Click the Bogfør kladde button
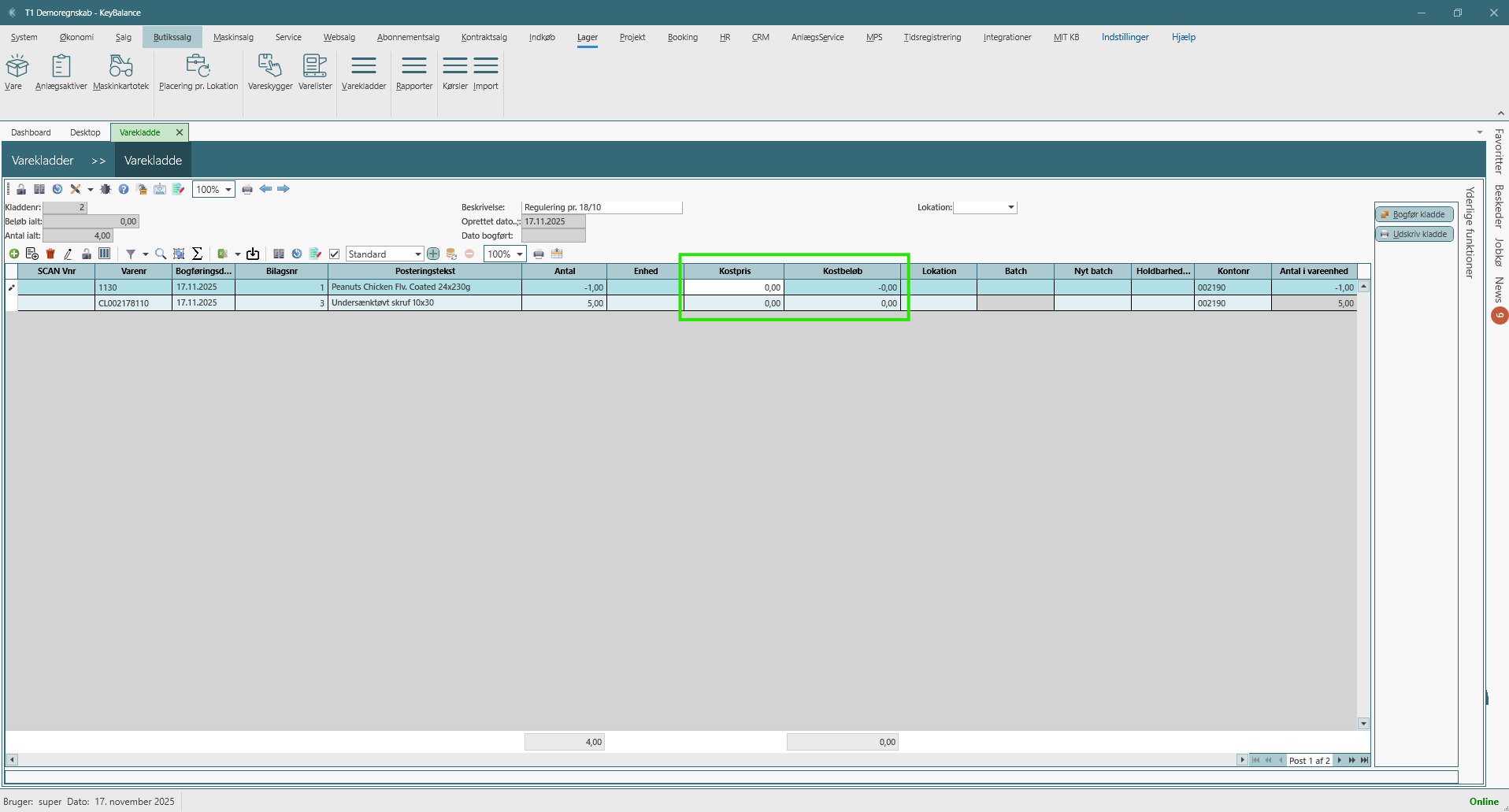This screenshot has height=812, width=1509. (x=1414, y=214)
